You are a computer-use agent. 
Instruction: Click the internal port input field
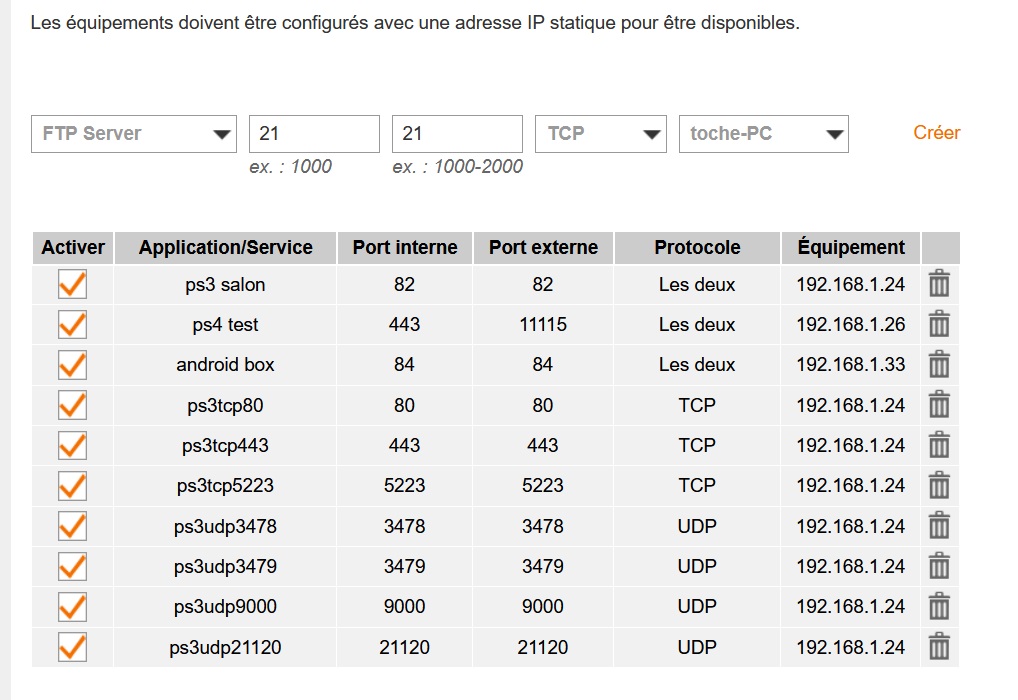click(x=314, y=134)
